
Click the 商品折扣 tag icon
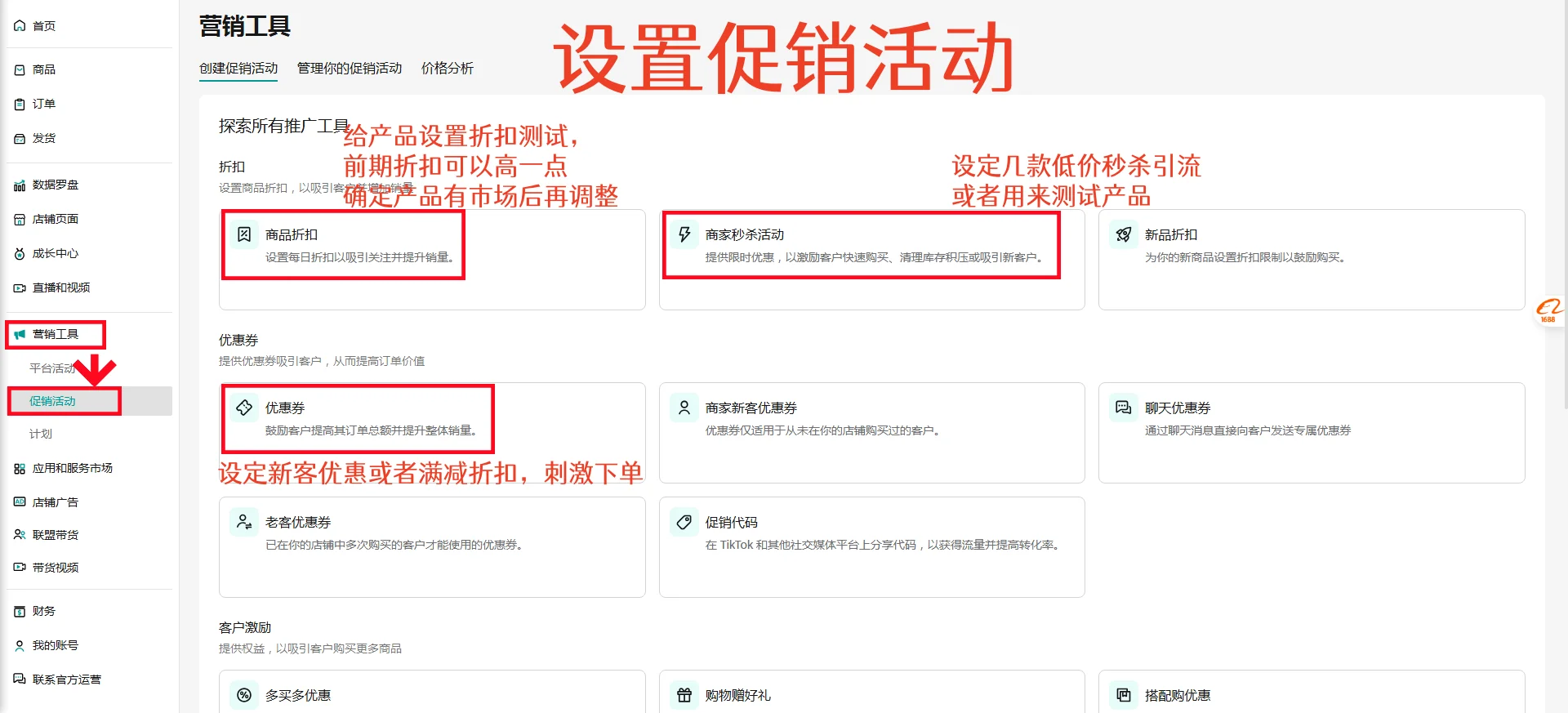point(244,234)
